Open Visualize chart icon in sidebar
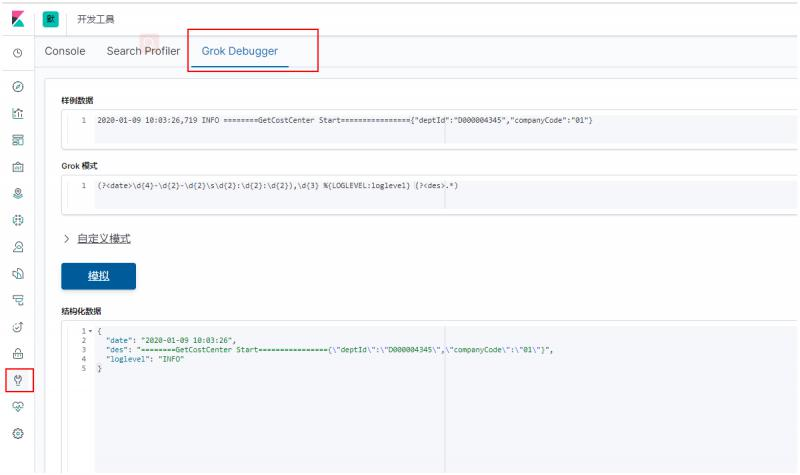Screen dimensions: 800x475 click(x=18, y=113)
